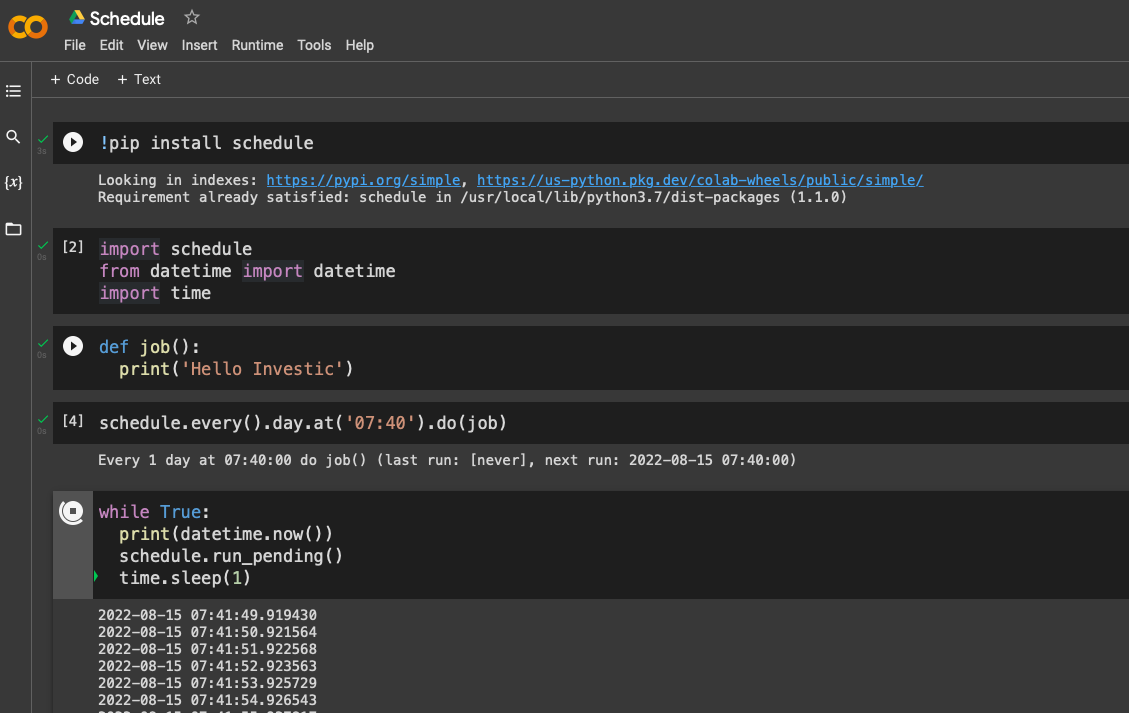Open the File menu

[74, 45]
